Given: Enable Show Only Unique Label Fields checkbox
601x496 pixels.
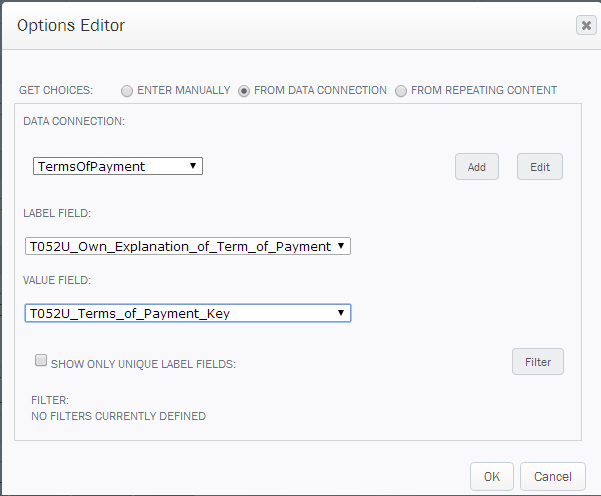Looking at the screenshot, I should (x=41, y=360).
